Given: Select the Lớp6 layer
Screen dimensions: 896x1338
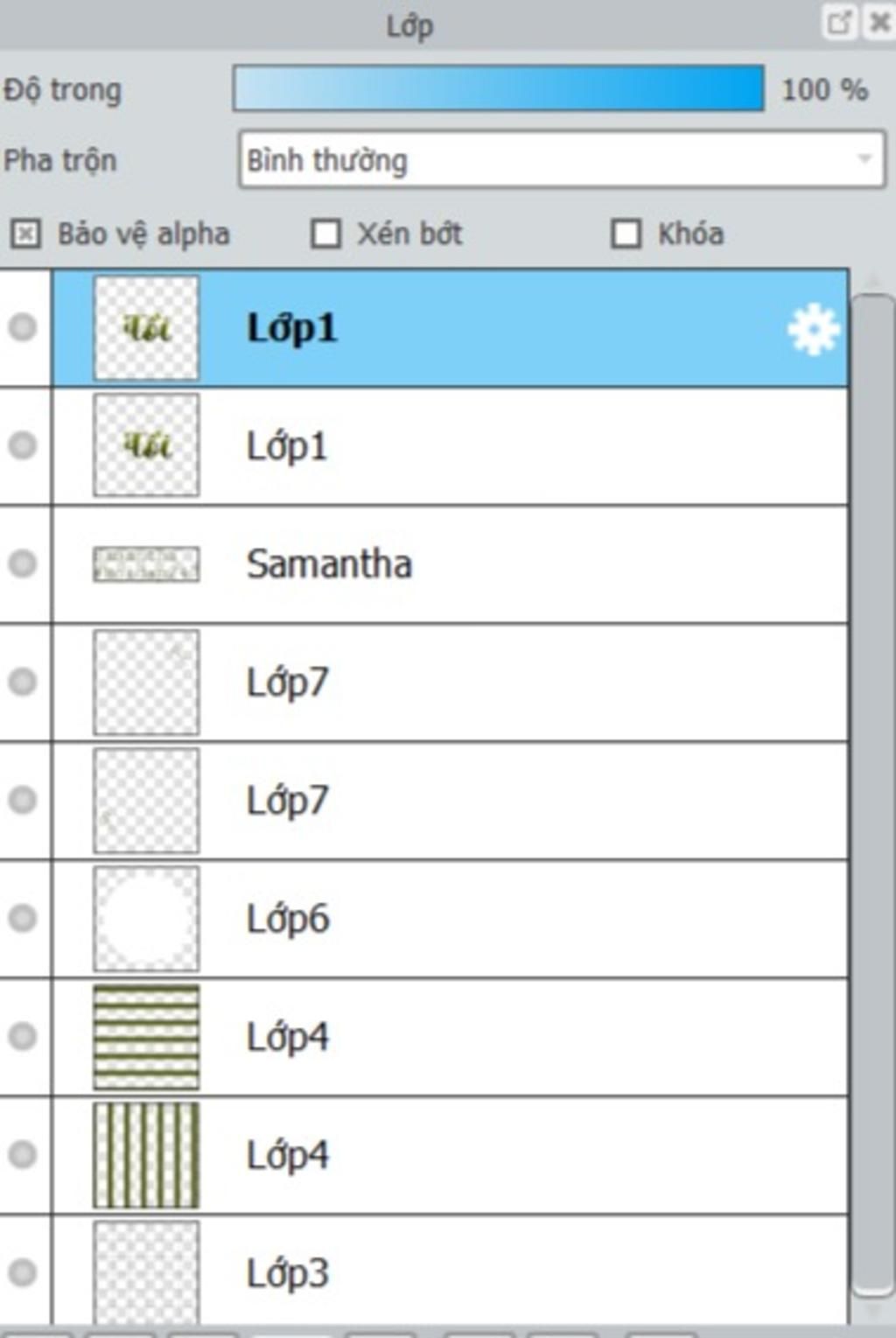Looking at the screenshot, I should 451,919.
